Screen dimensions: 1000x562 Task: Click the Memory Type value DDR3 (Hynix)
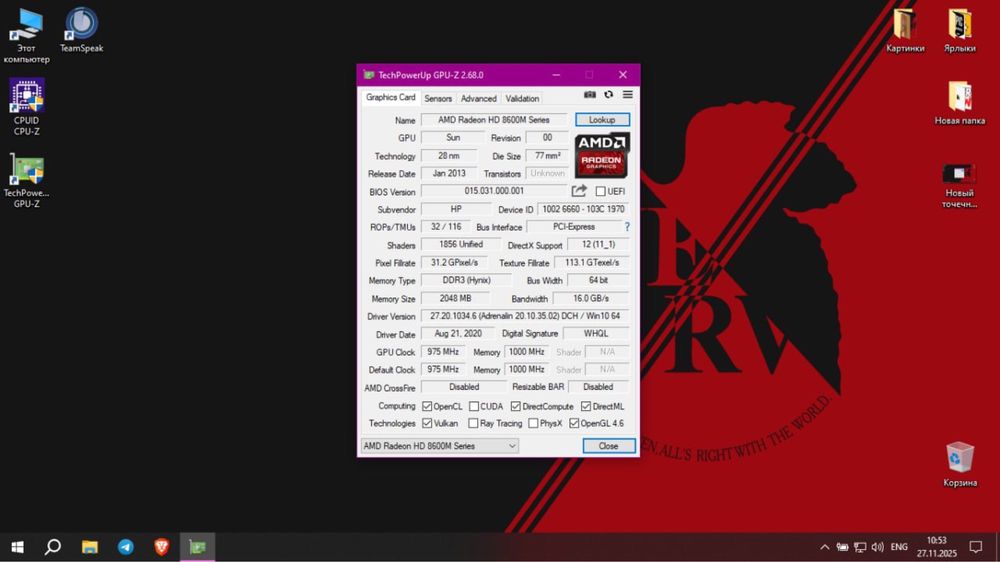[x=466, y=280]
